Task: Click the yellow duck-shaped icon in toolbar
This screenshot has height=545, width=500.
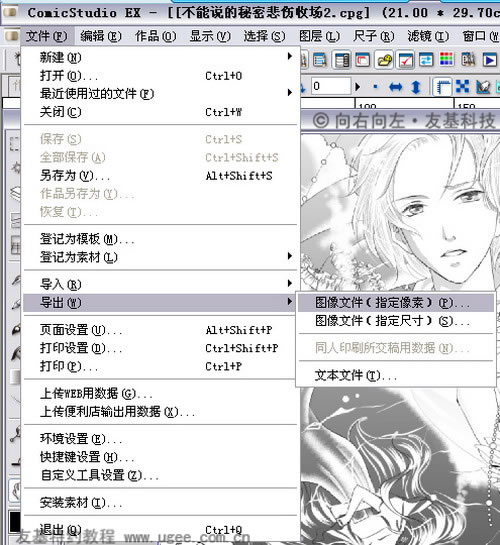Action: (x=384, y=60)
